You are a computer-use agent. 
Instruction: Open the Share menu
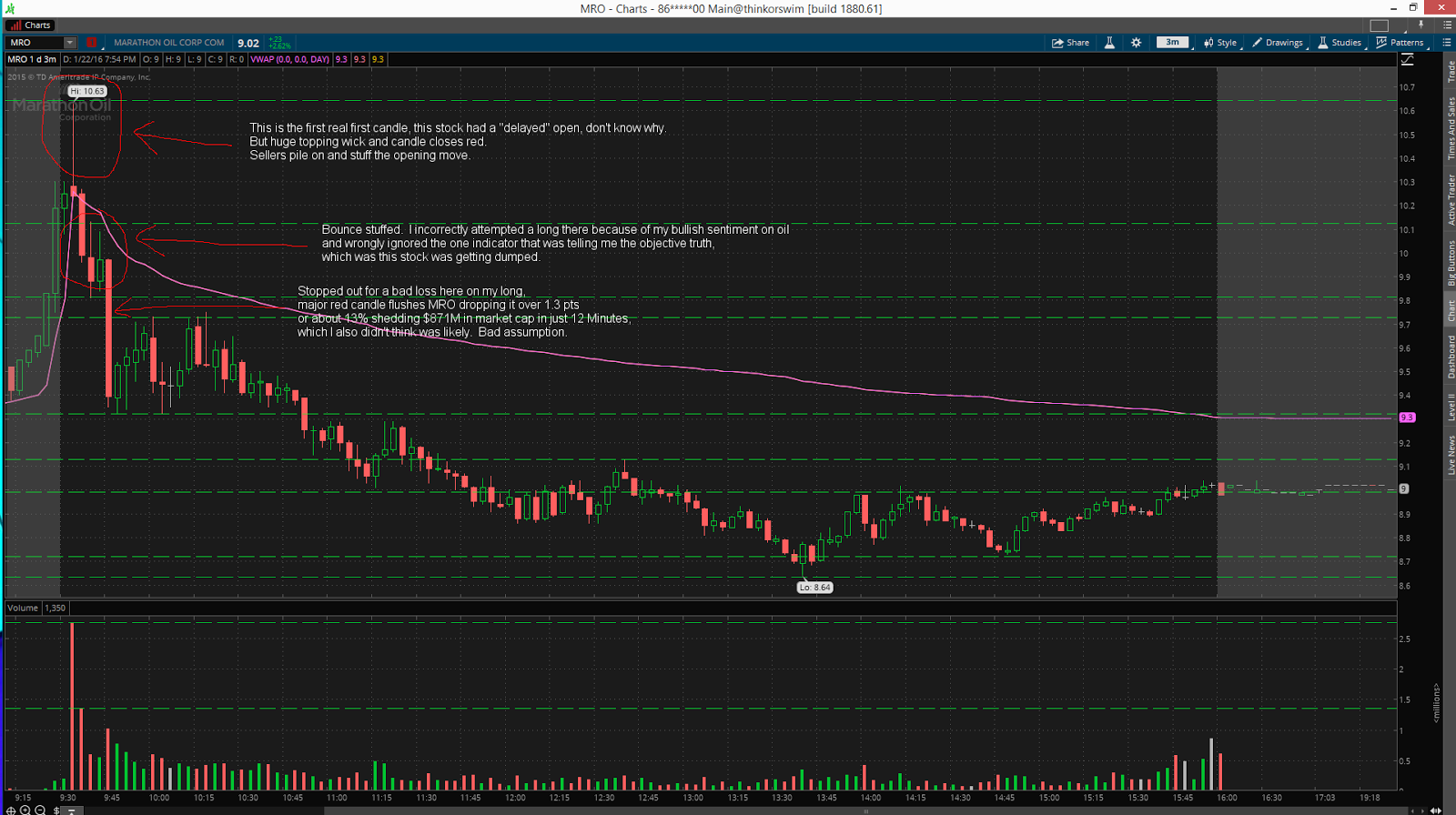[x=1071, y=43]
